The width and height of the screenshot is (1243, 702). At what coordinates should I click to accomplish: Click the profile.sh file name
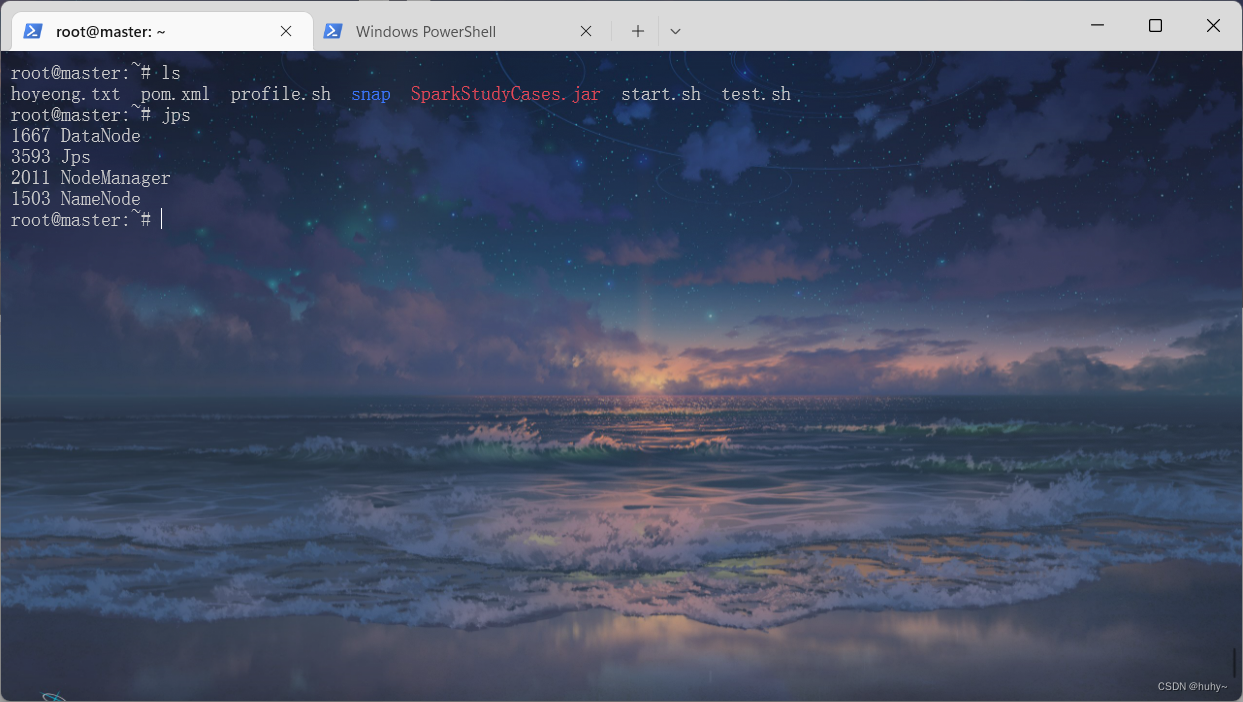280,94
